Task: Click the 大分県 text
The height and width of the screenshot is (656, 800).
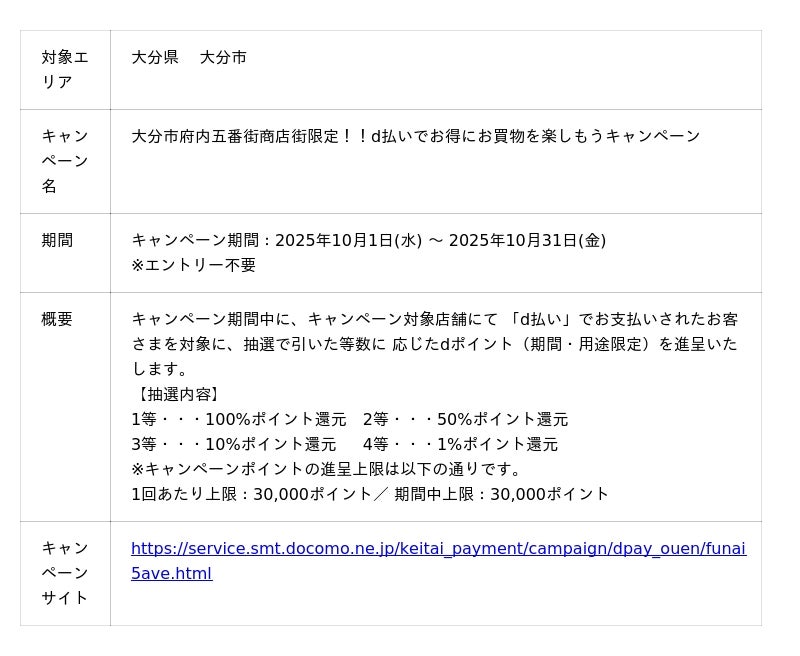Action: (x=155, y=57)
